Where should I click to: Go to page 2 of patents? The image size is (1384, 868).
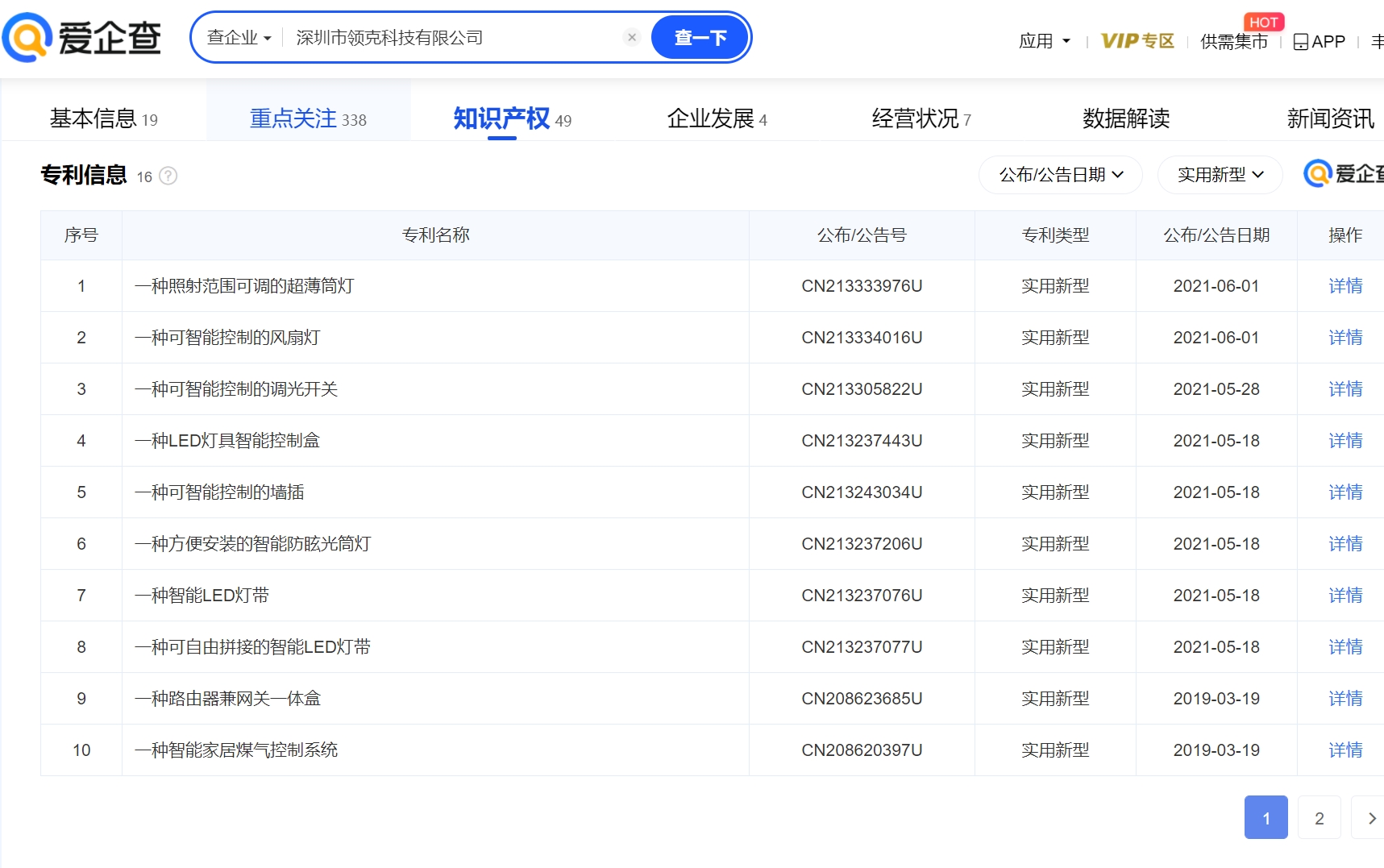[x=1319, y=818]
